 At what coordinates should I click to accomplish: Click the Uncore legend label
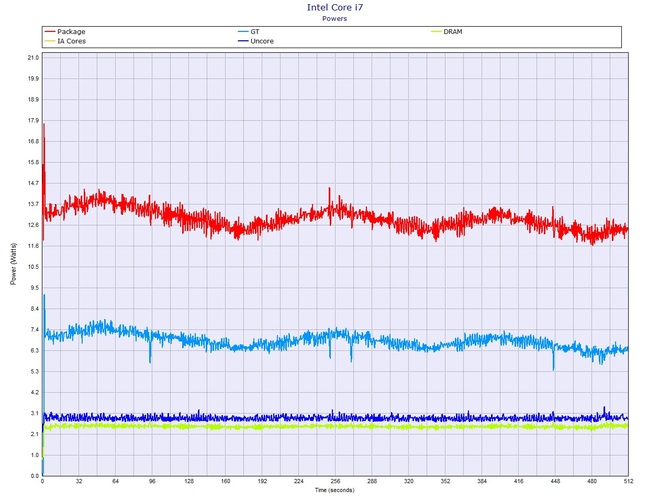(262, 41)
